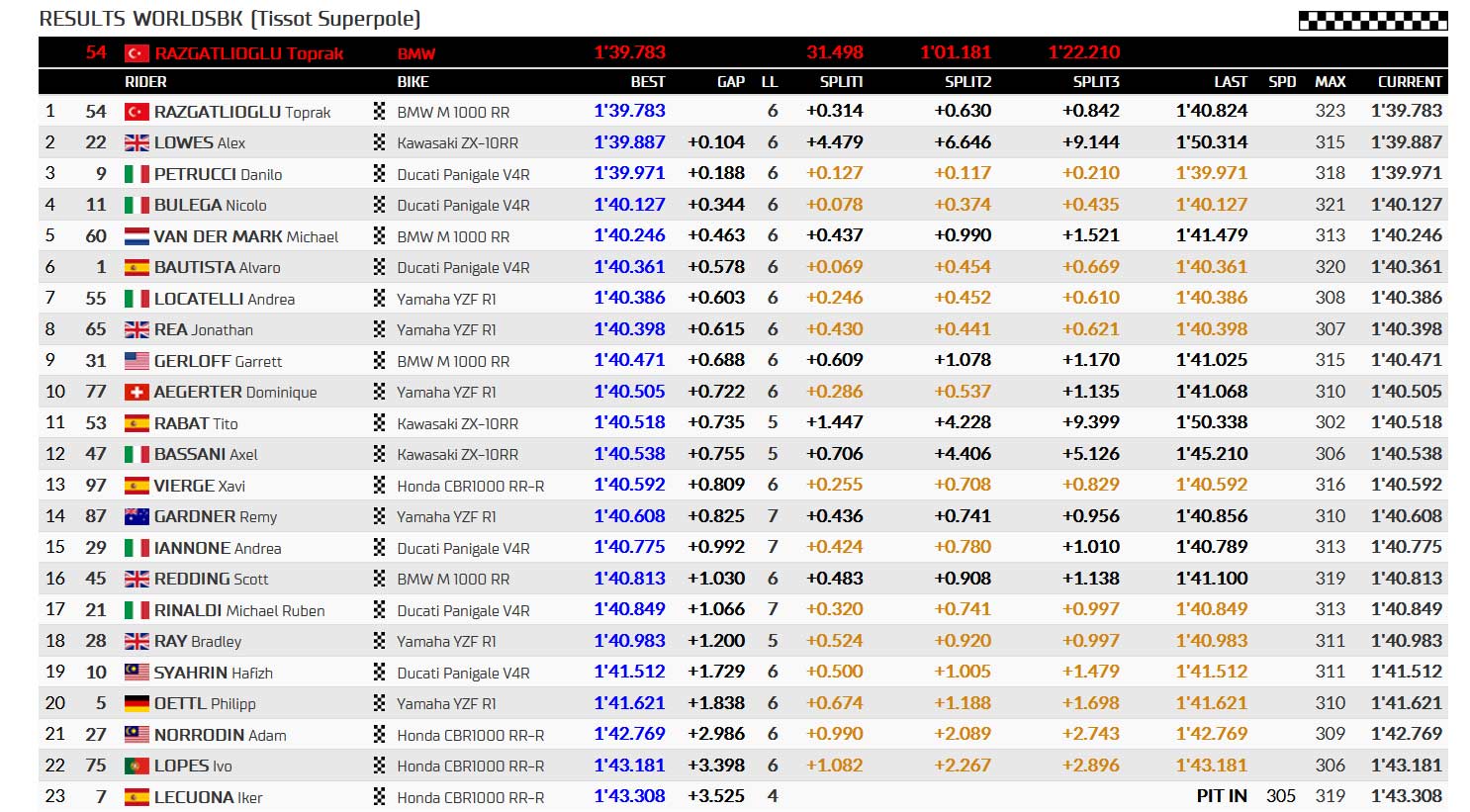Screen dimensions: 1470x812
Task: Click the Spanish flag next to BAUTISTA Alvaro
Action: (137, 268)
